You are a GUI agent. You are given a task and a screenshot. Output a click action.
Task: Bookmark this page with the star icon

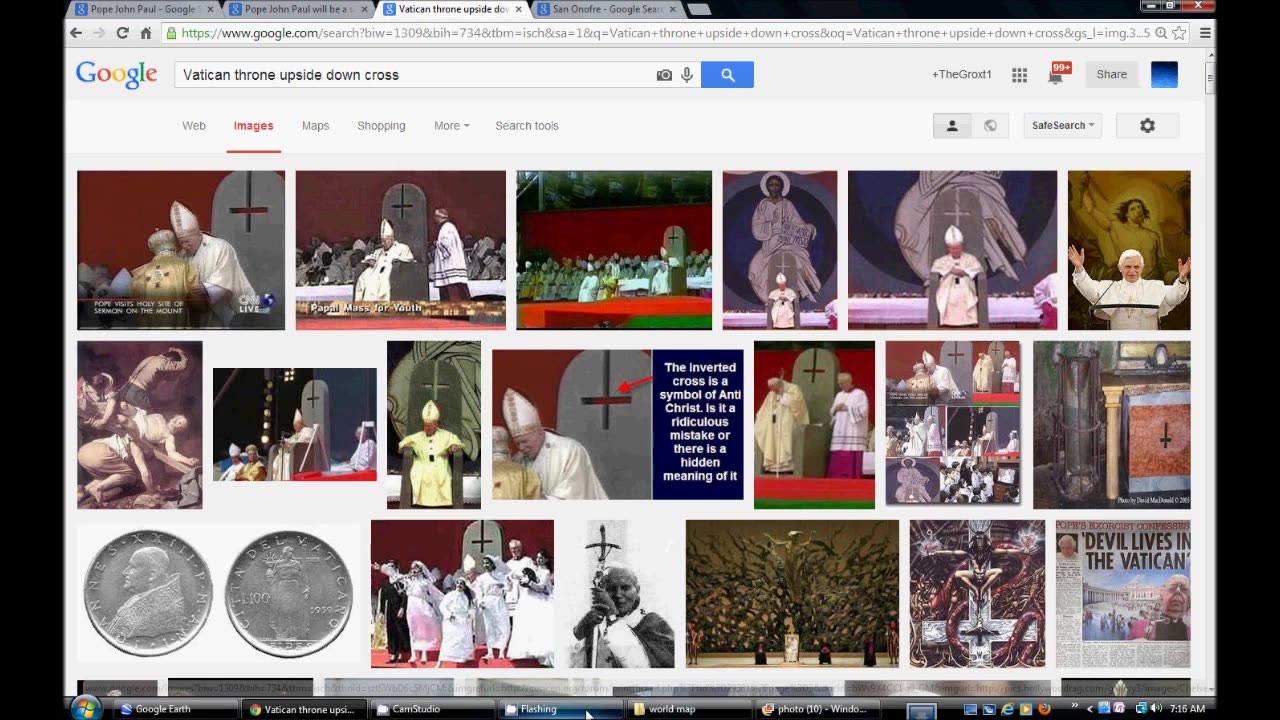click(x=1179, y=33)
